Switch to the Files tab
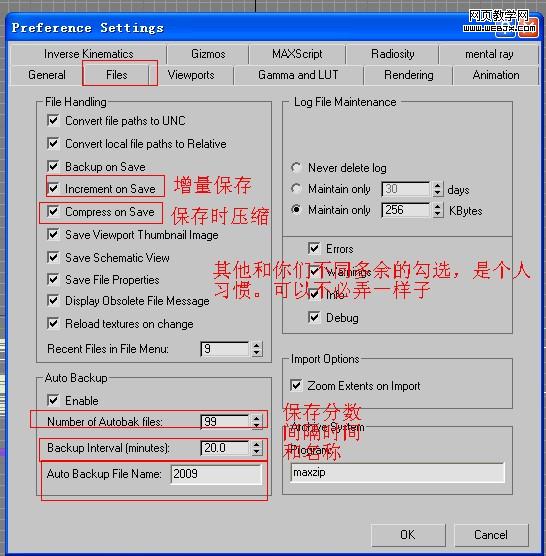546x556 pixels. pos(116,75)
